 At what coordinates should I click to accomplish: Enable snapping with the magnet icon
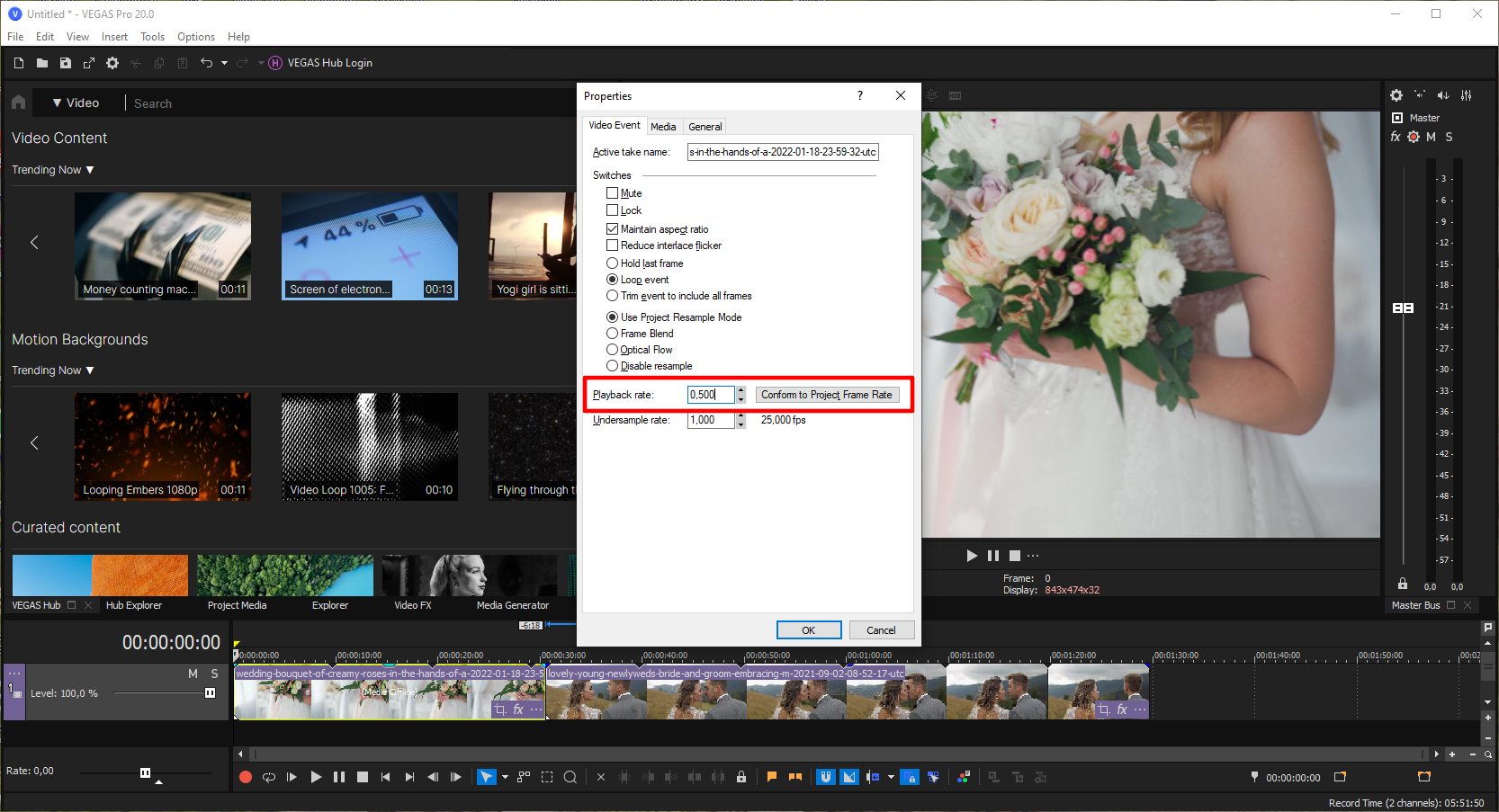[826, 777]
